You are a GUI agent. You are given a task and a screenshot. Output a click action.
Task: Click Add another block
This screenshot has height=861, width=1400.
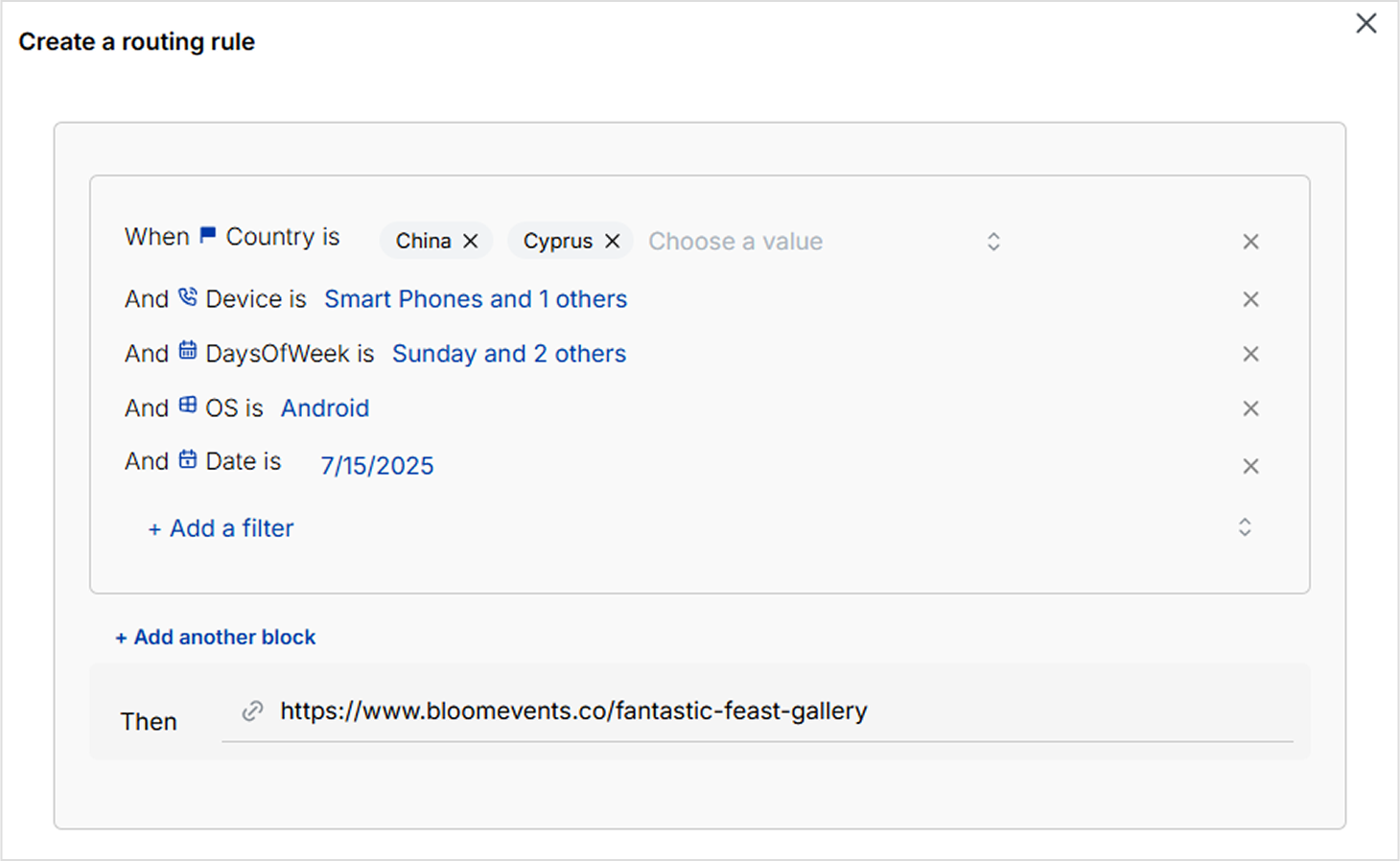click(216, 638)
